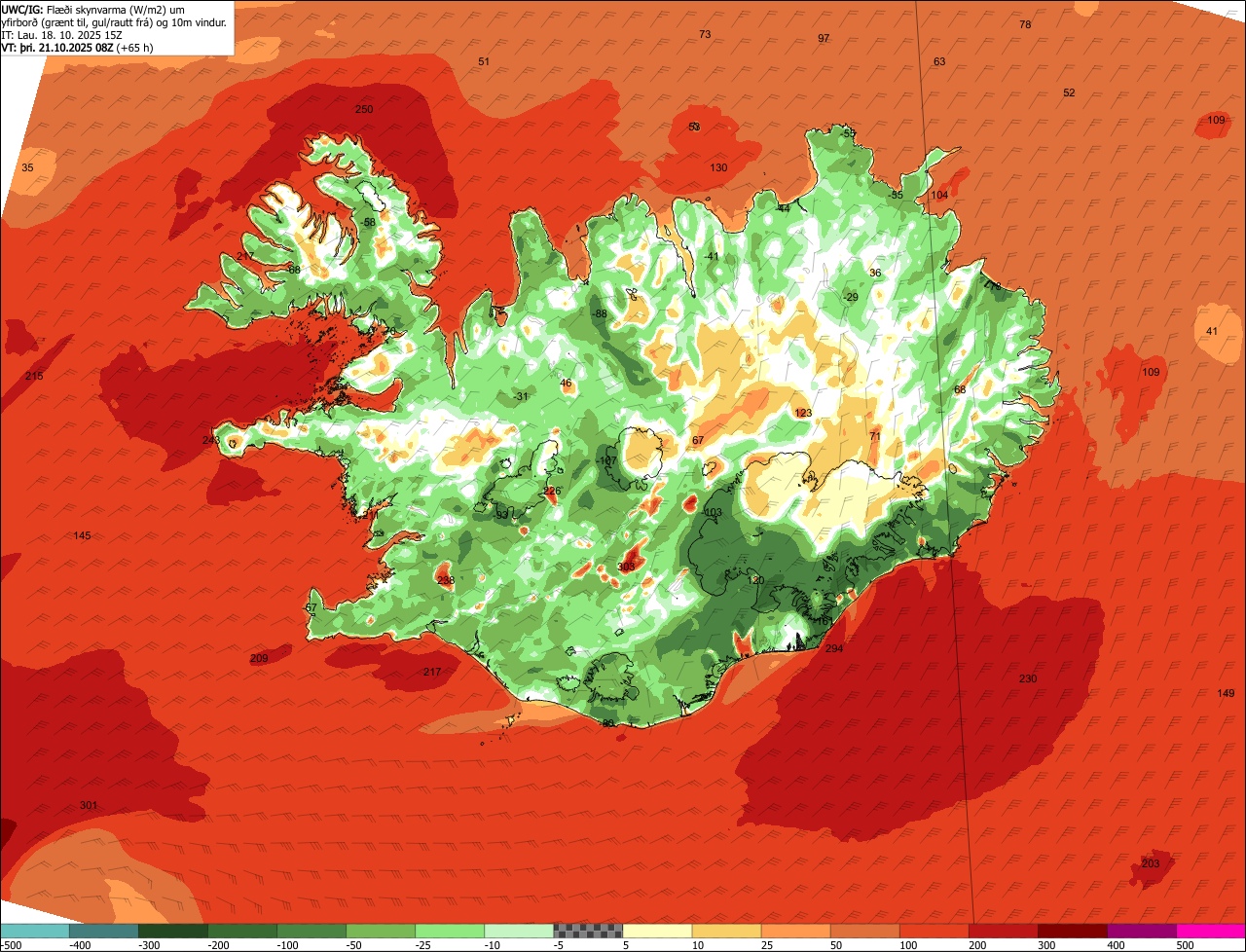Click the value 215 on the west edge
This screenshot has width=1246, height=952.
(34, 376)
